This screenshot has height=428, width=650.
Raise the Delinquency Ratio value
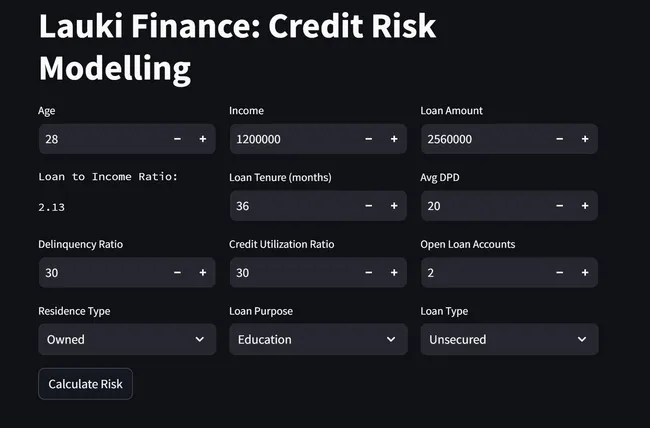click(x=203, y=272)
